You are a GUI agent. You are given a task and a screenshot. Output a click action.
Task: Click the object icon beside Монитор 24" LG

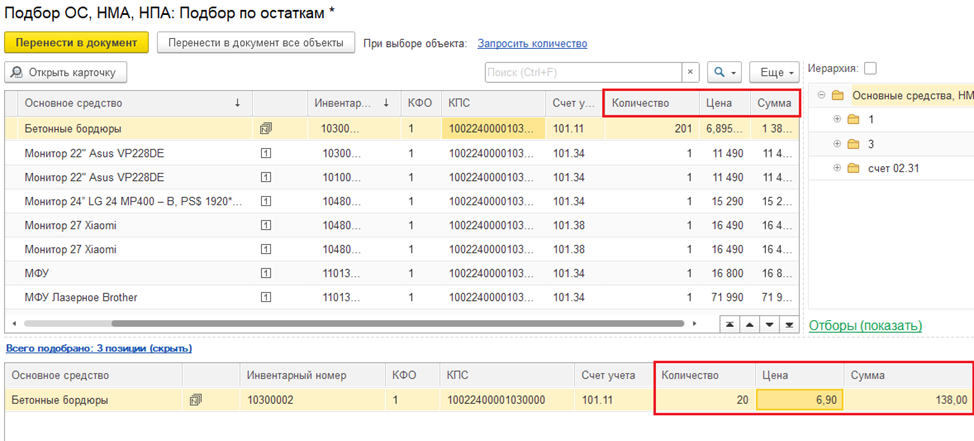(266, 201)
